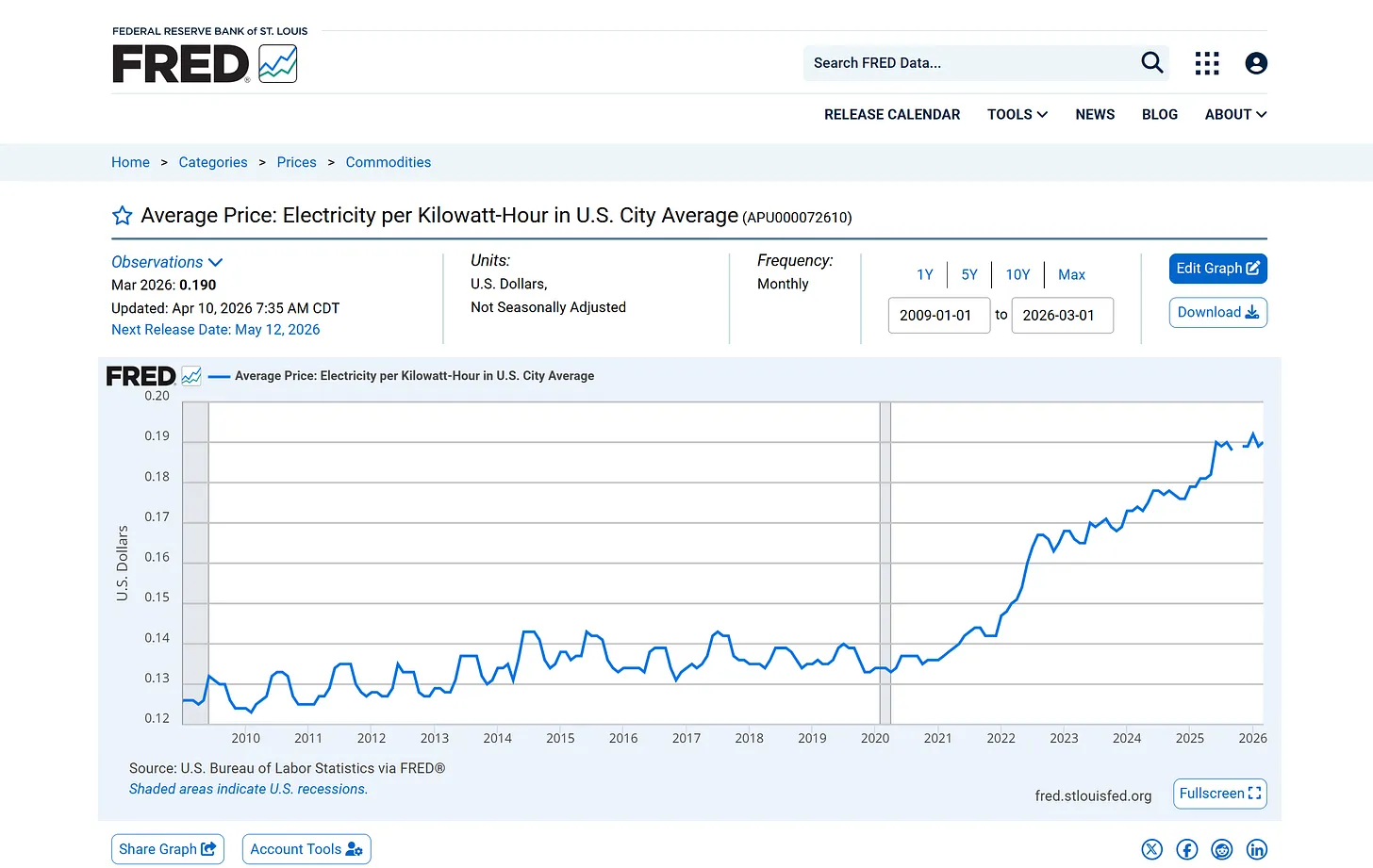Open the user account icon
The image size is (1373, 868).
[x=1256, y=63]
